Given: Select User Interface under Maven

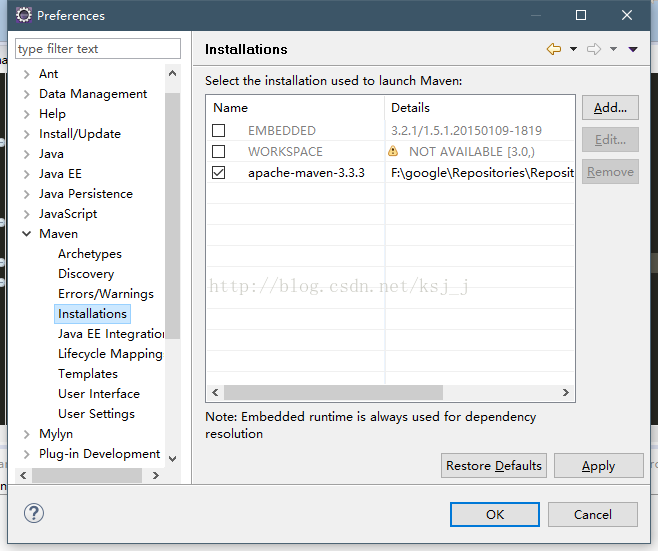Looking at the screenshot, I should pyautogui.click(x=99, y=394).
